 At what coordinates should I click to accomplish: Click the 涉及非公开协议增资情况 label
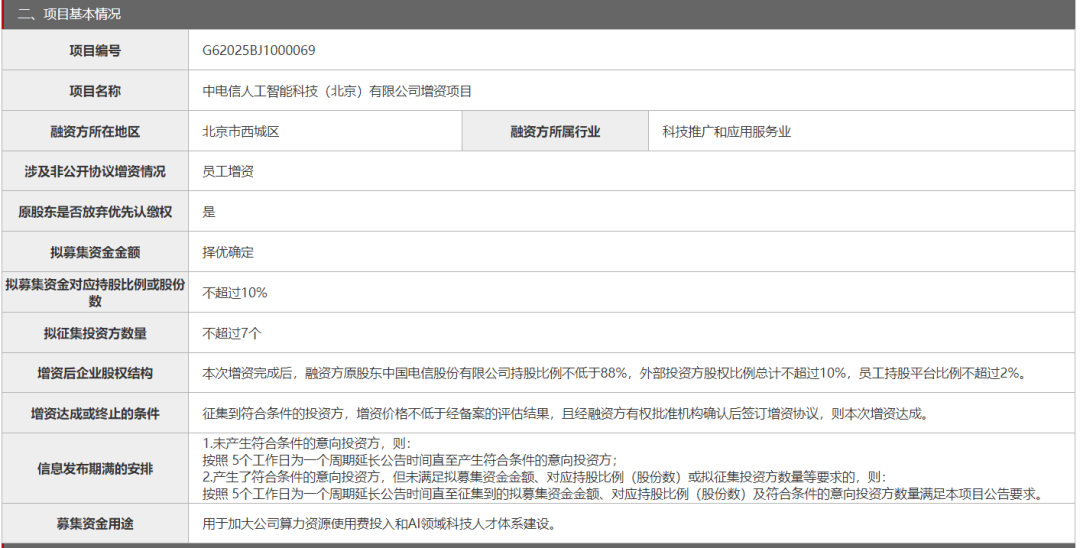[x=95, y=171]
